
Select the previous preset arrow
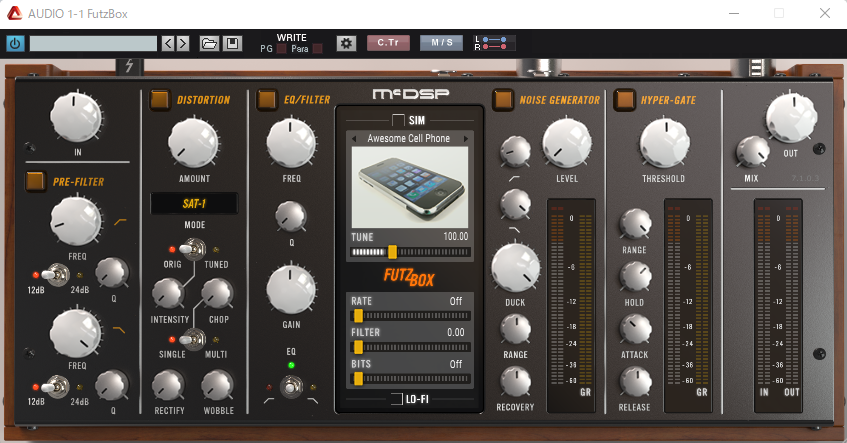click(168, 43)
